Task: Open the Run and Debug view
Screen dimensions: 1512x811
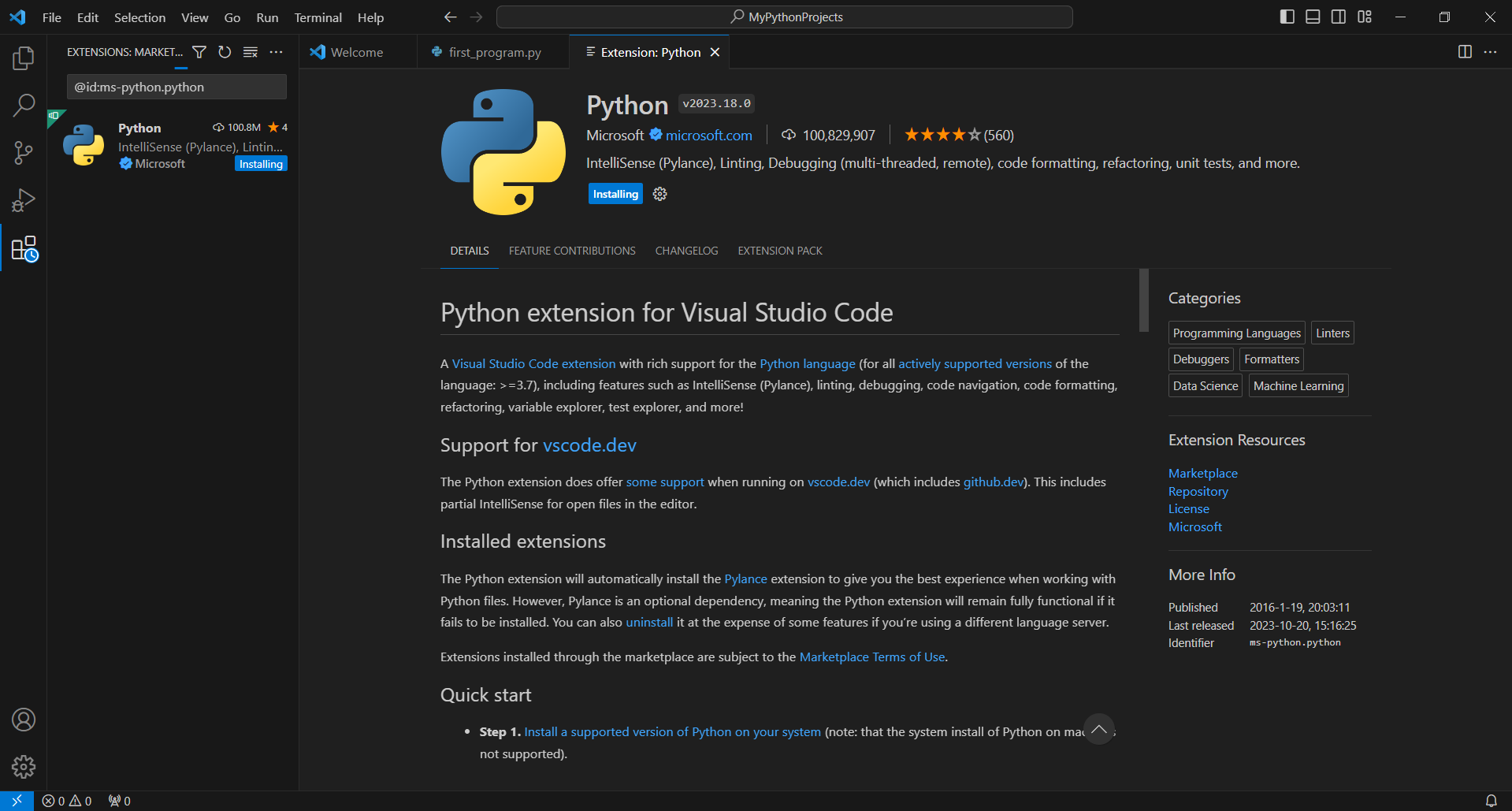Action: (24, 200)
